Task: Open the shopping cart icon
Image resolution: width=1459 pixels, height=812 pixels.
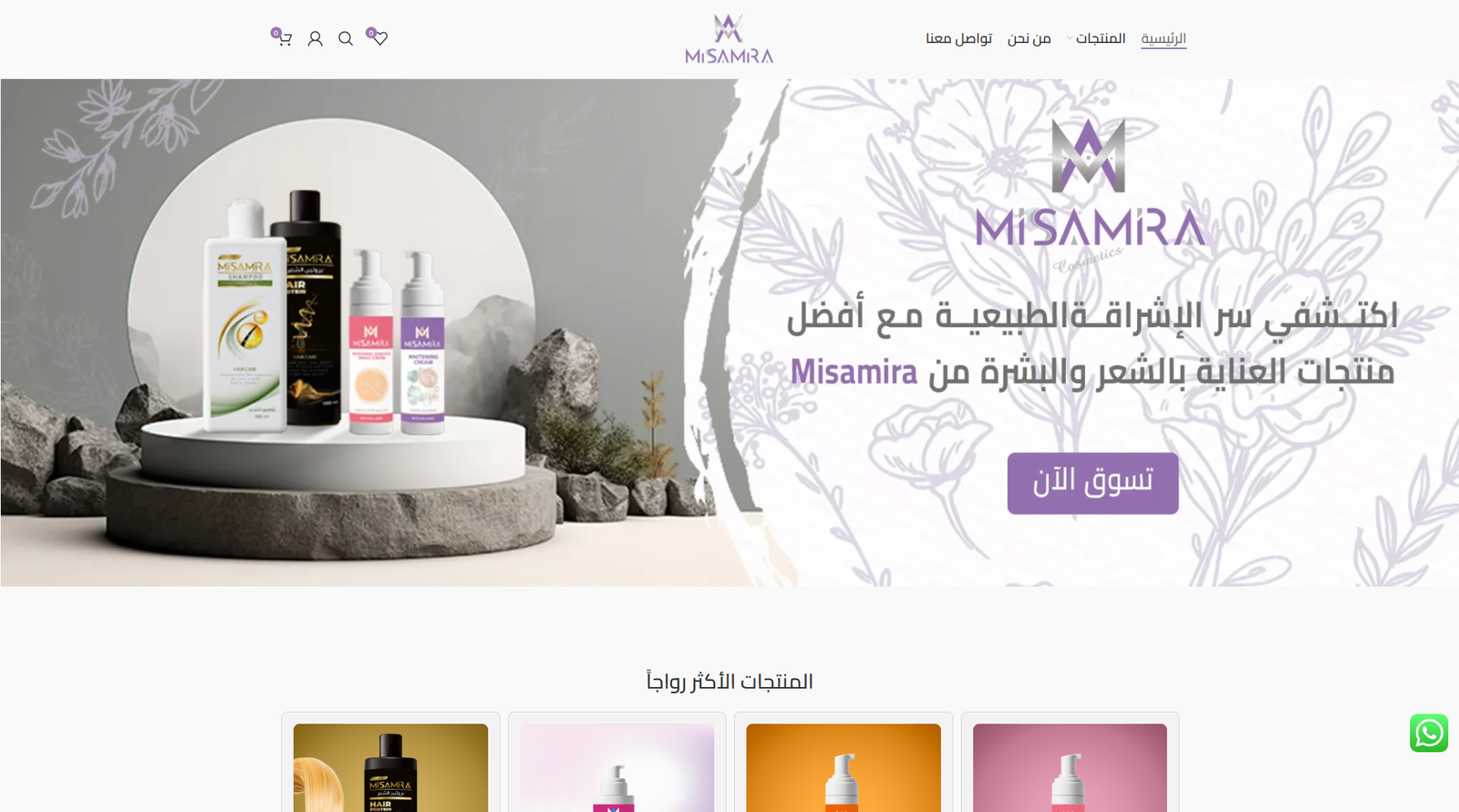Action: [x=285, y=39]
